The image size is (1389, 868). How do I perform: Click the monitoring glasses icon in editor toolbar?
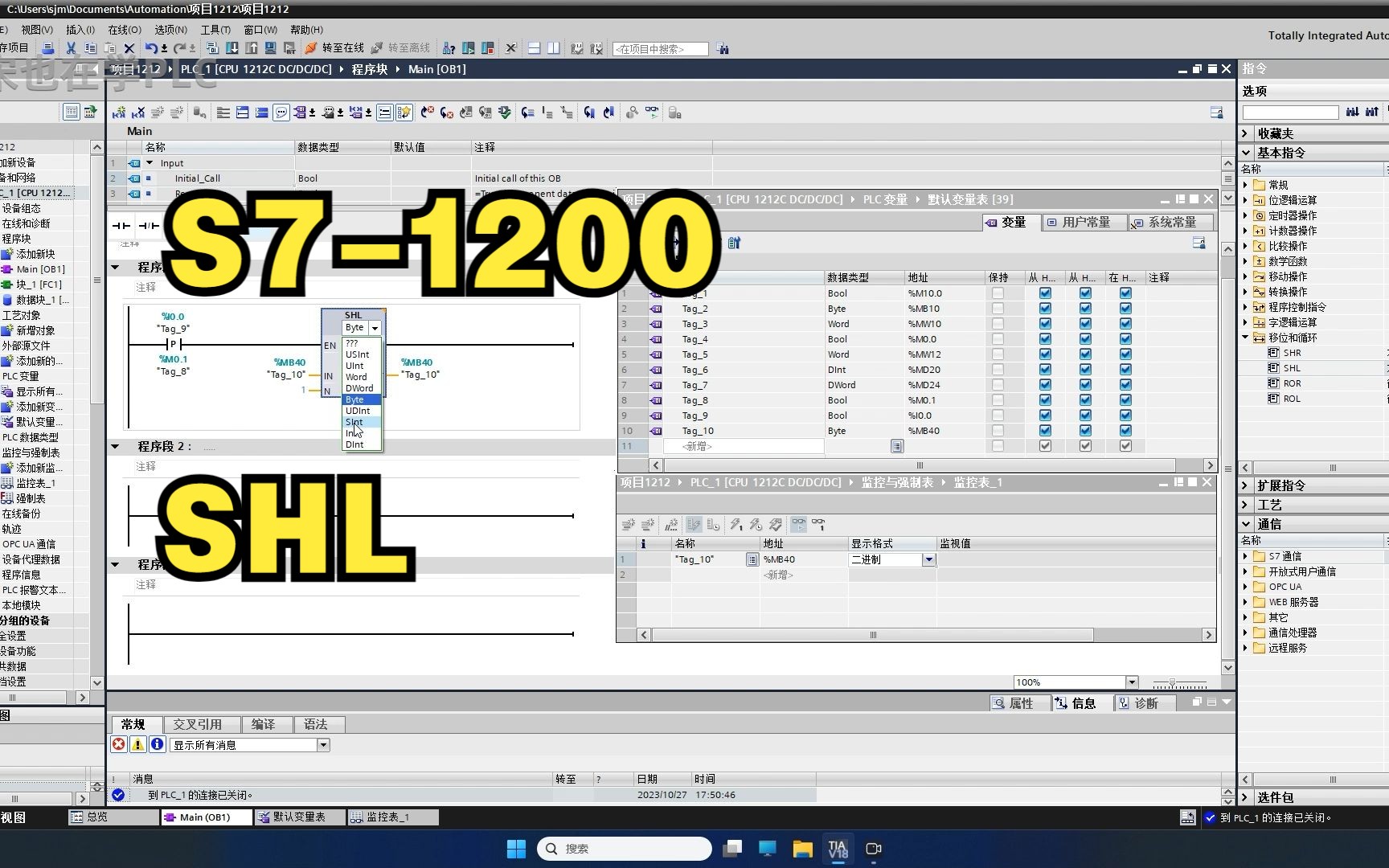(652, 113)
